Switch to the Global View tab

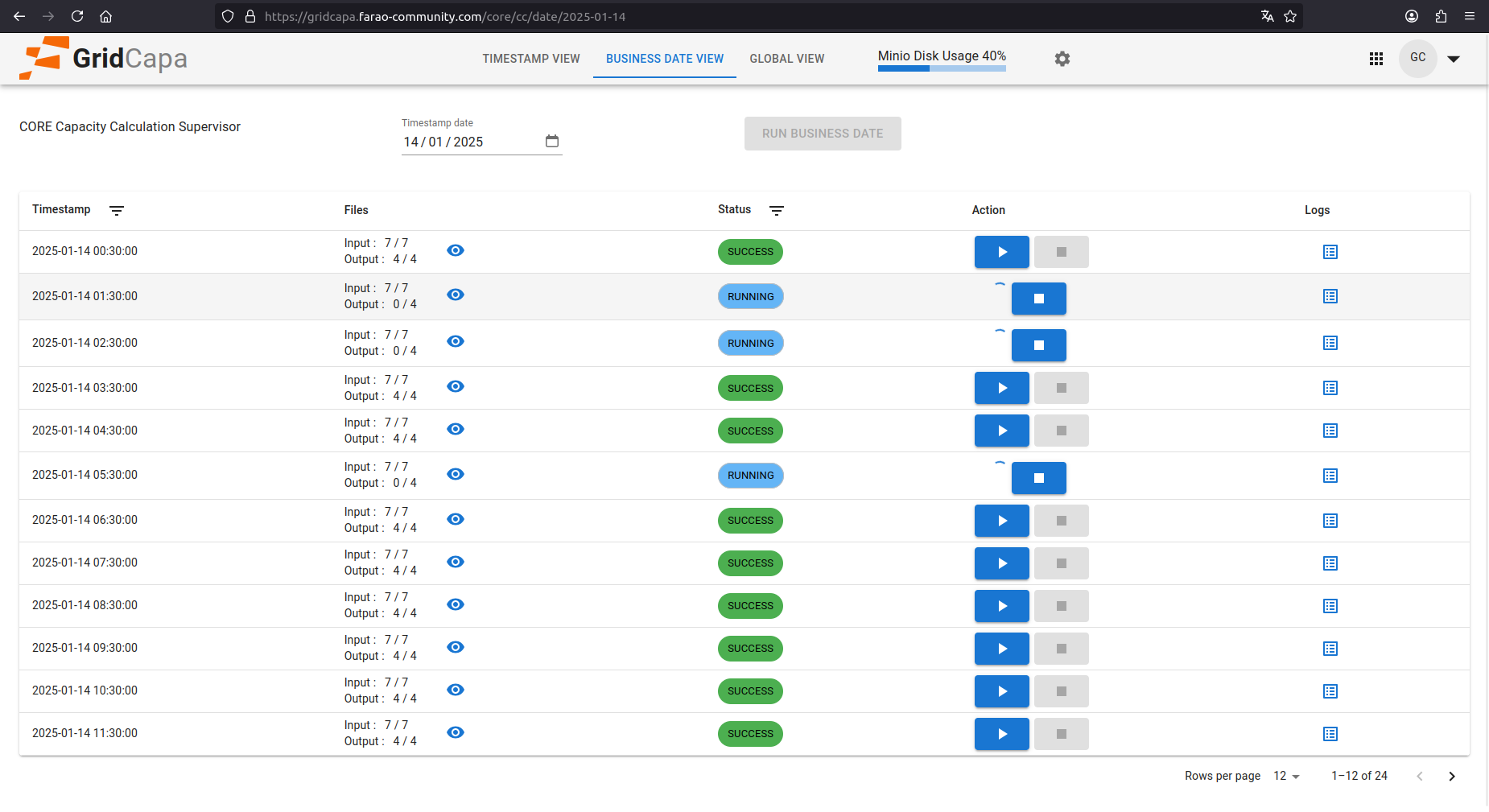786,59
